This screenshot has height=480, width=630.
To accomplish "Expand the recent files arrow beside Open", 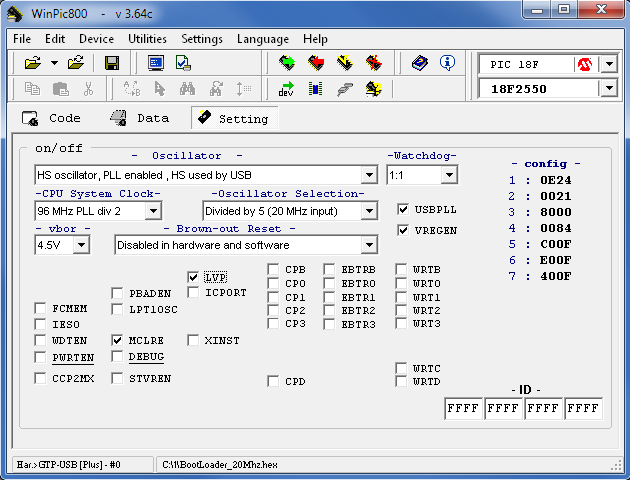I will (x=54, y=63).
